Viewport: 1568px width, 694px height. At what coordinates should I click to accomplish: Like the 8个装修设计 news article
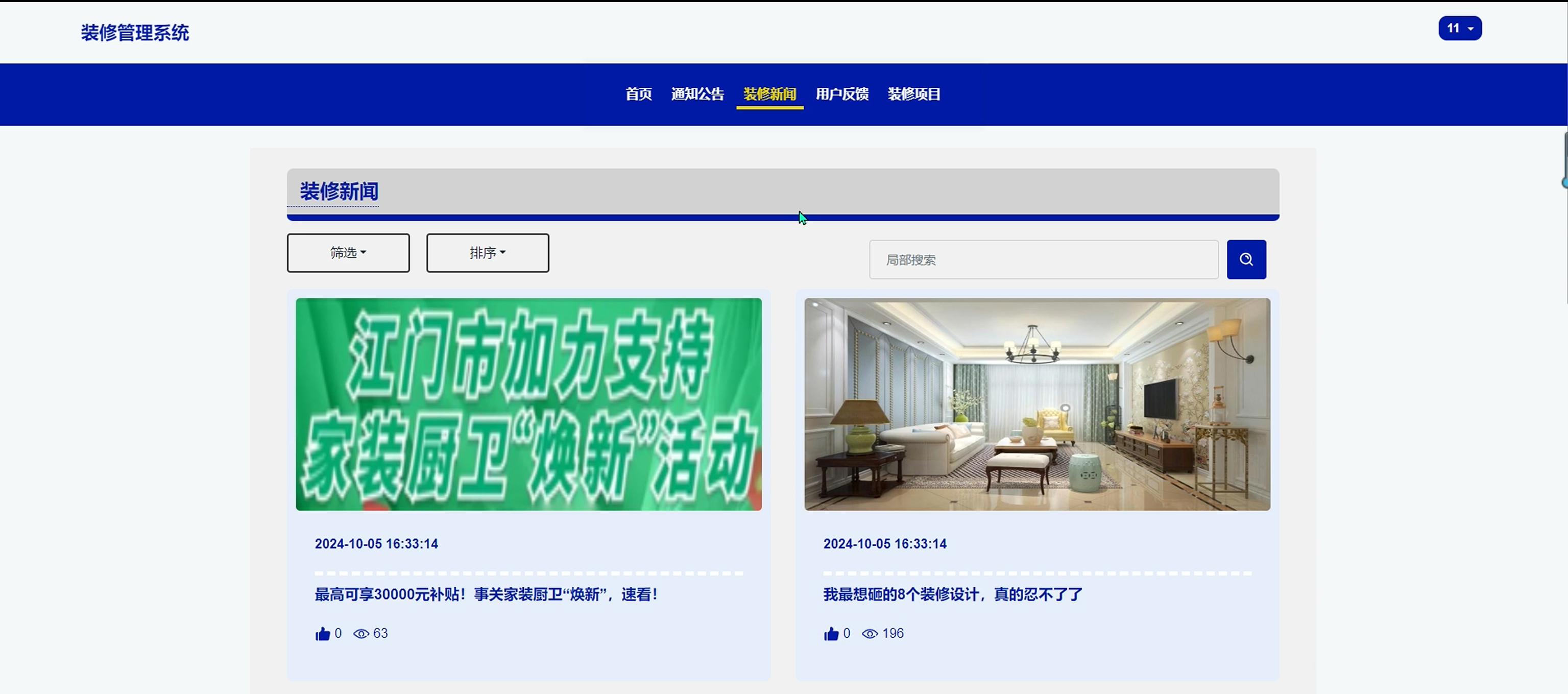[831, 634]
